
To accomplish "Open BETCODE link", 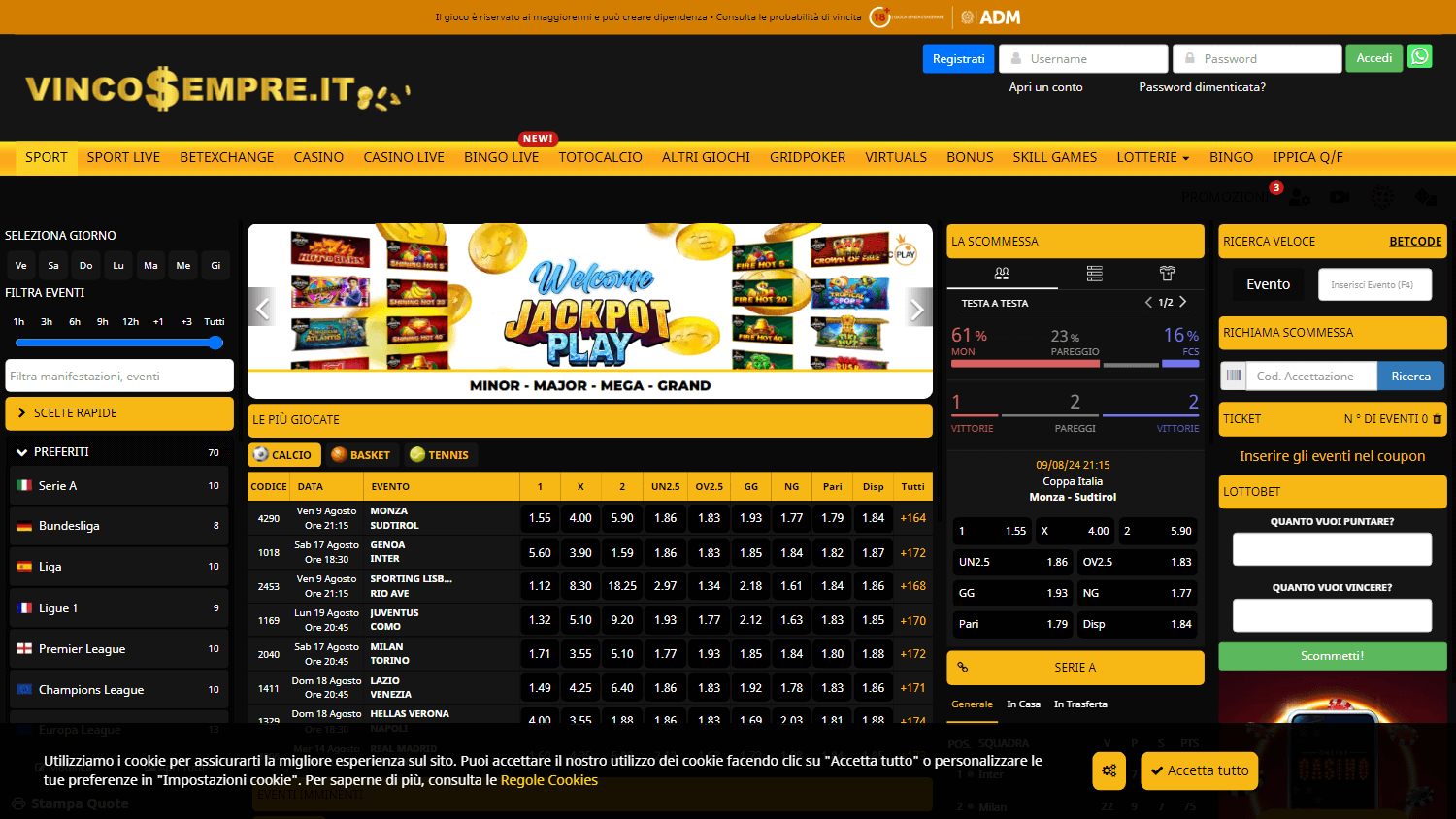I will click(1415, 242).
